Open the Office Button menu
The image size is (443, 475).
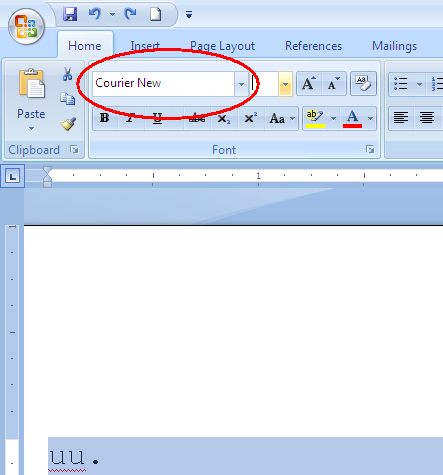(26, 27)
